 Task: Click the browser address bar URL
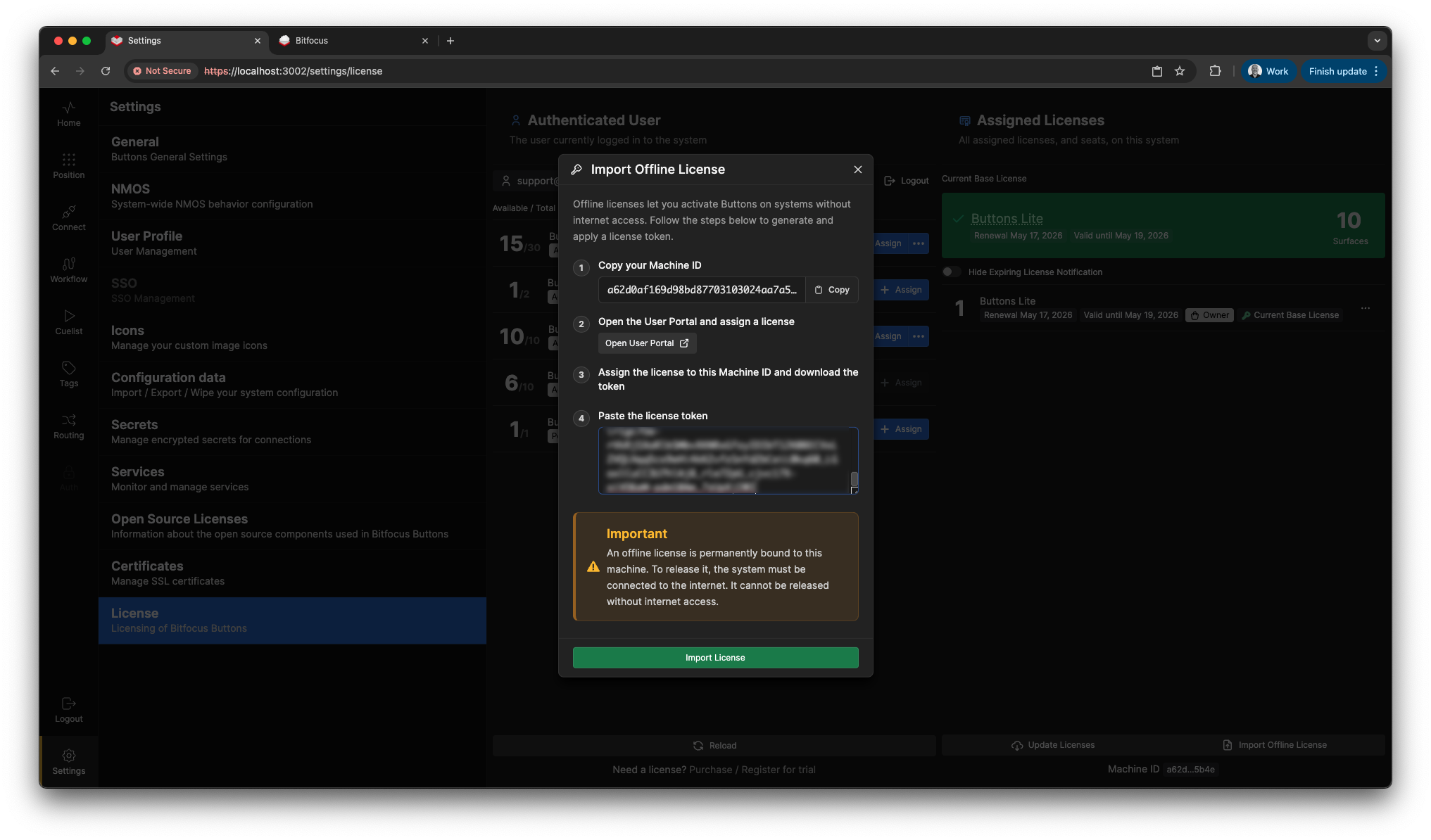click(x=294, y=71)
